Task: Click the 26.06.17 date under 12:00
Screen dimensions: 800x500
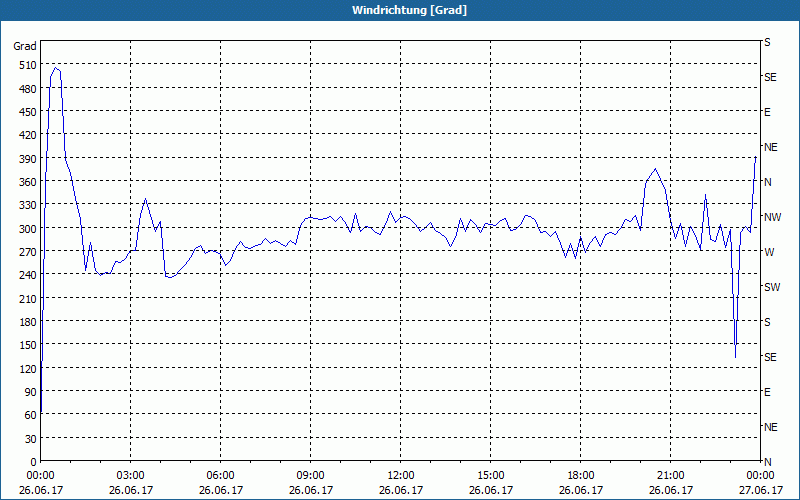Action: click(x=401, y=490)
